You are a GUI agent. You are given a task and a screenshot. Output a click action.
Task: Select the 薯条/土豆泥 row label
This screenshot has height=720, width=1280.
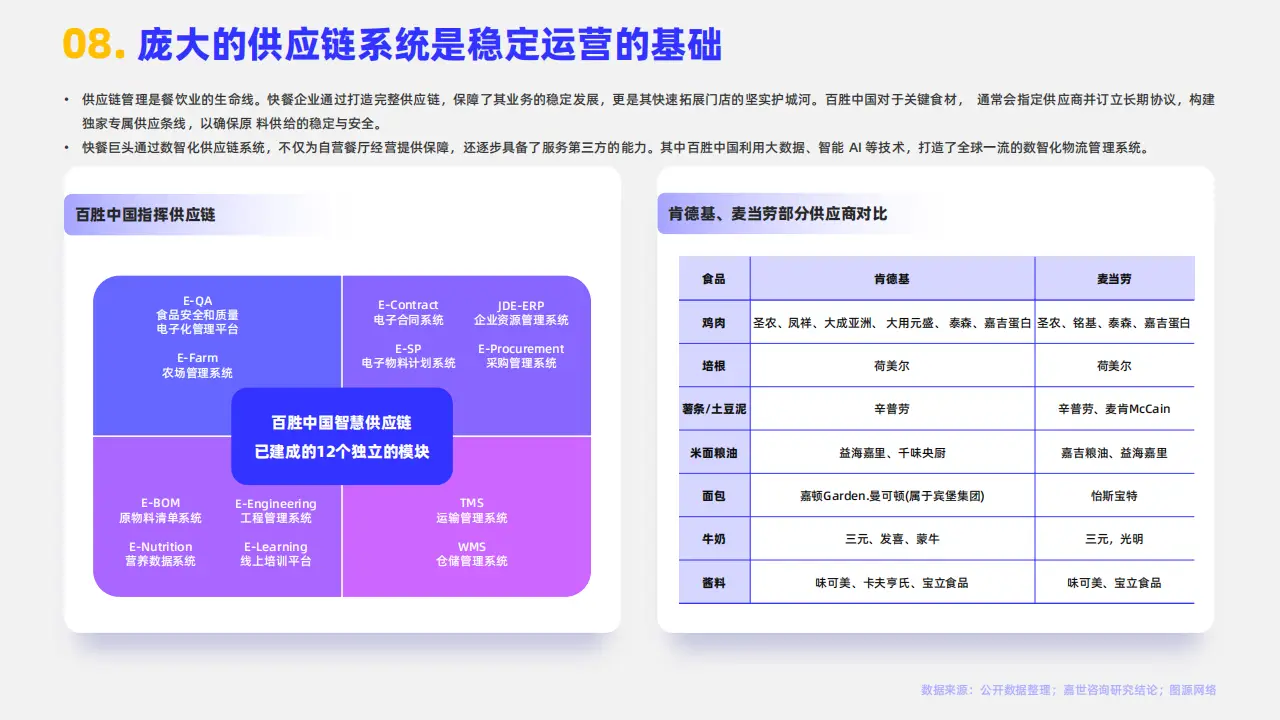click(x=714, y=409)
